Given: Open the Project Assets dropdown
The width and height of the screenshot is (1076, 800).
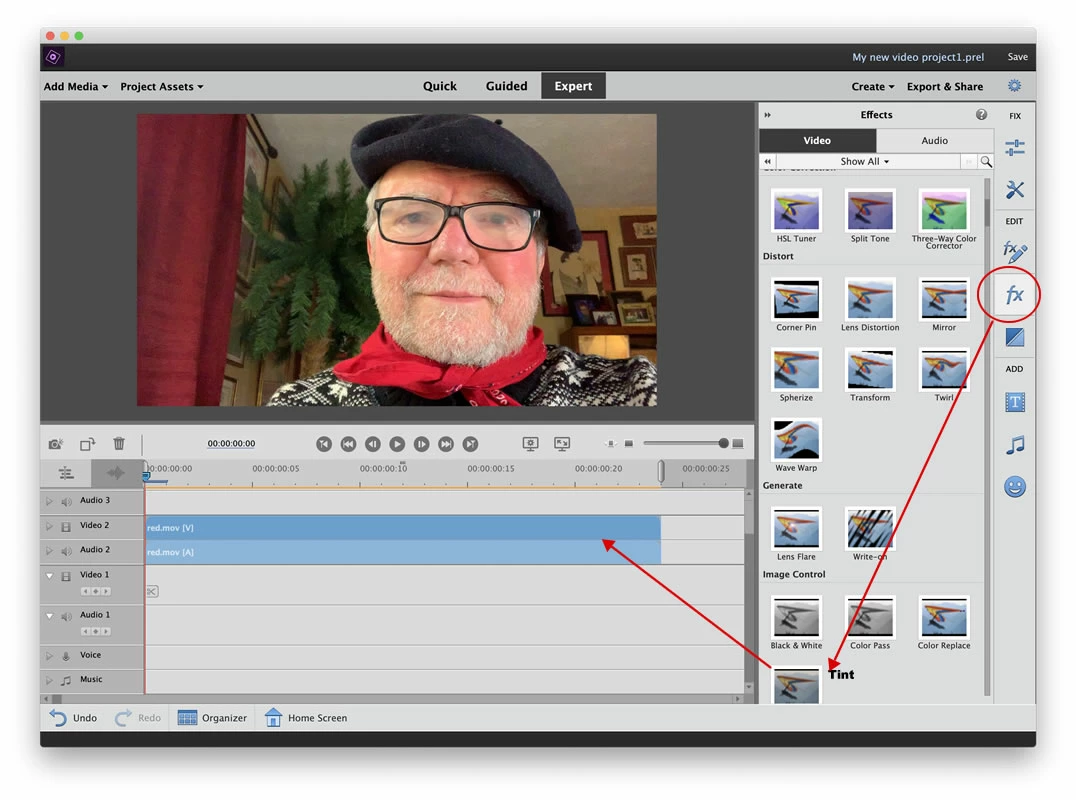Looking at the screenshot, I should [x=161, y=86].
